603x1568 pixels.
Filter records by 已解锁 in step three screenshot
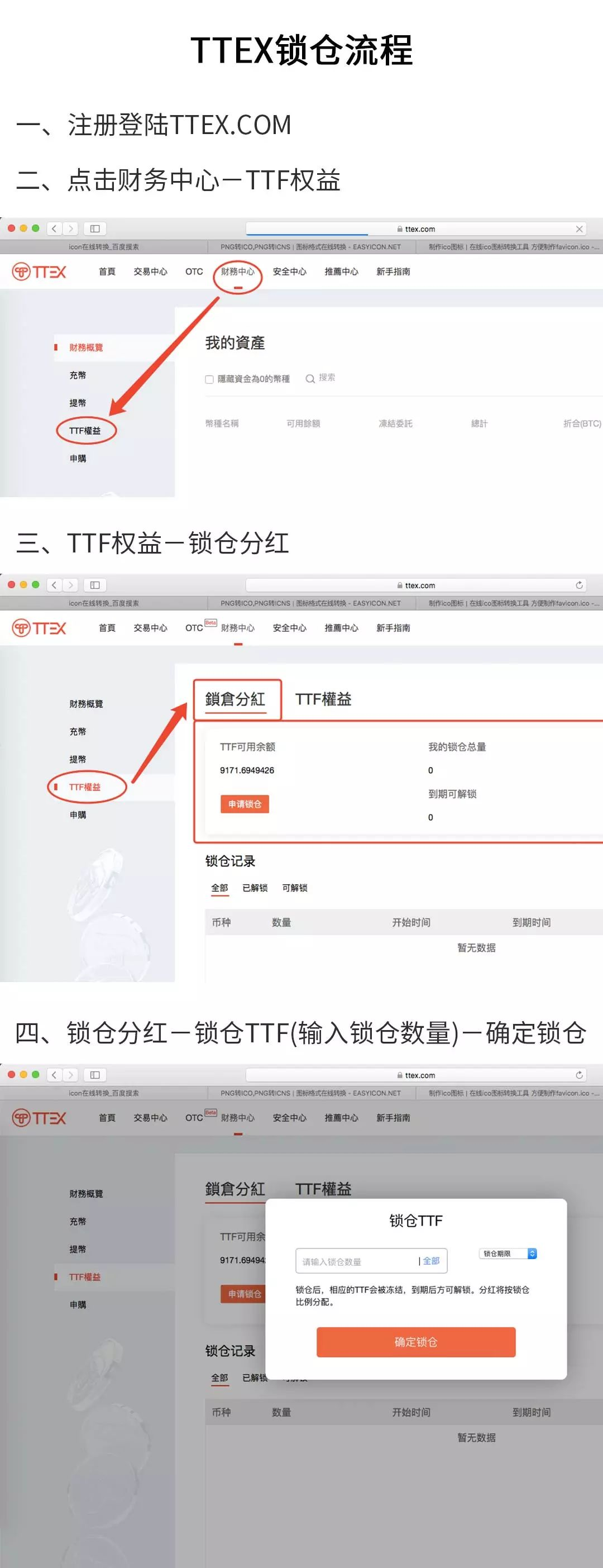point(255,888)
